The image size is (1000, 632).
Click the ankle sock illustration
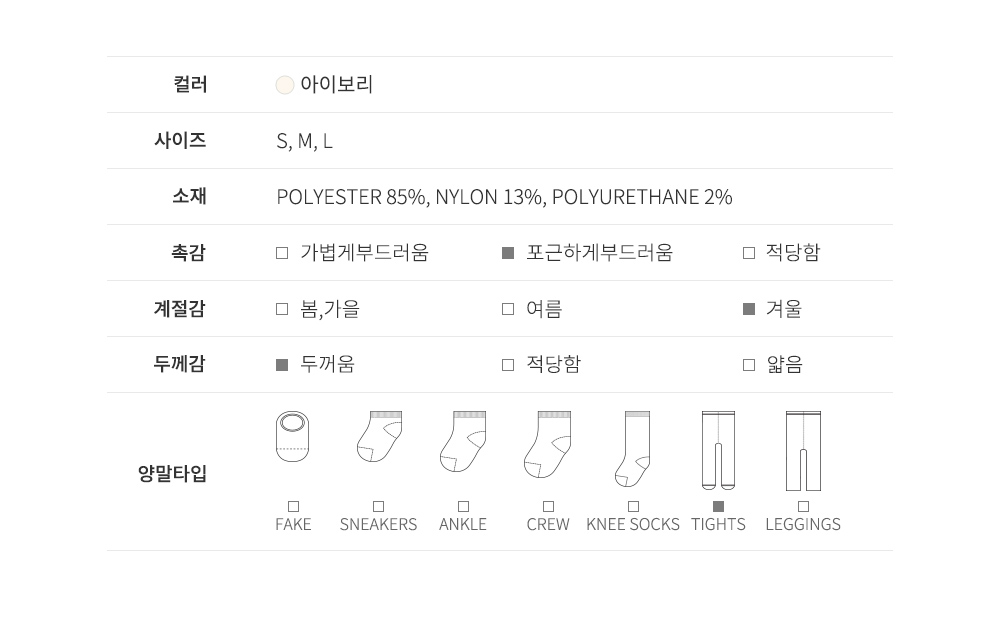[x=463, y=441]
